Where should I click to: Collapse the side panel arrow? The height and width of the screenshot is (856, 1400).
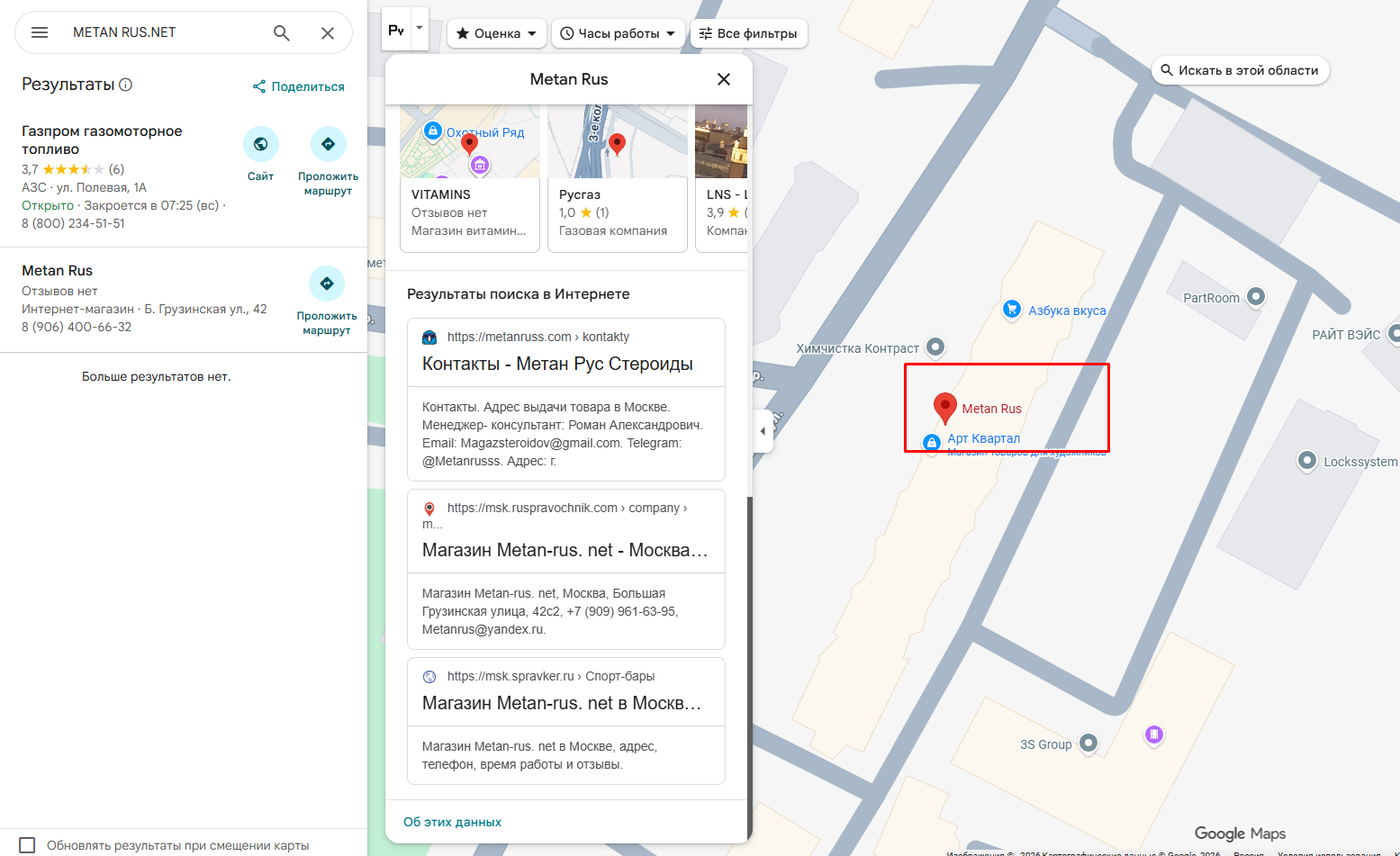763,431
